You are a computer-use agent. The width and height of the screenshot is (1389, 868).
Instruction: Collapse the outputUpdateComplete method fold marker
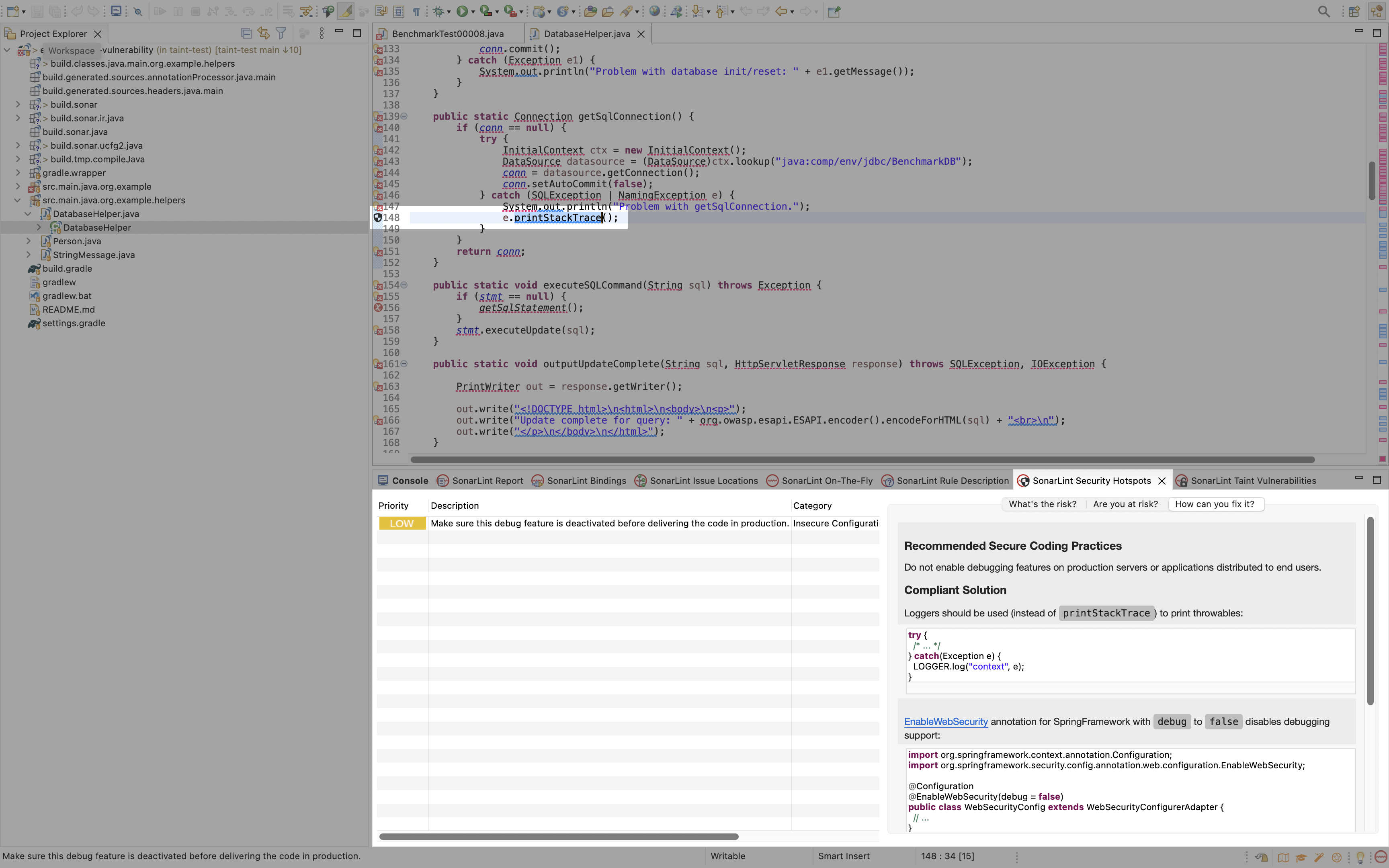pyautogui.click(x=404, y=364)
